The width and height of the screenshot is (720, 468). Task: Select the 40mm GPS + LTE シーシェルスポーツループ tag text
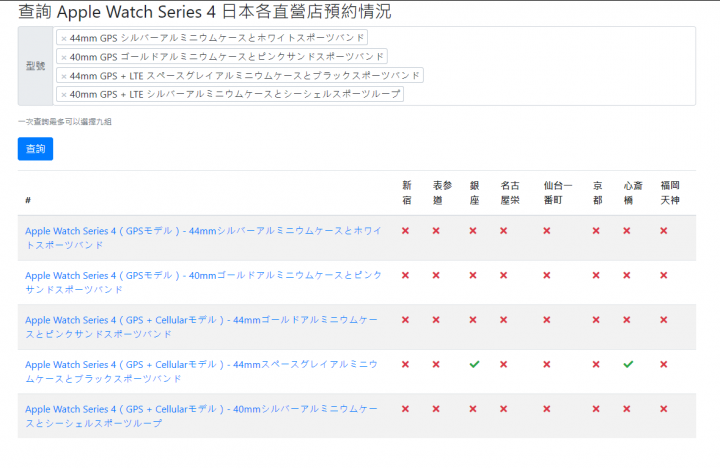pos(235,94)
